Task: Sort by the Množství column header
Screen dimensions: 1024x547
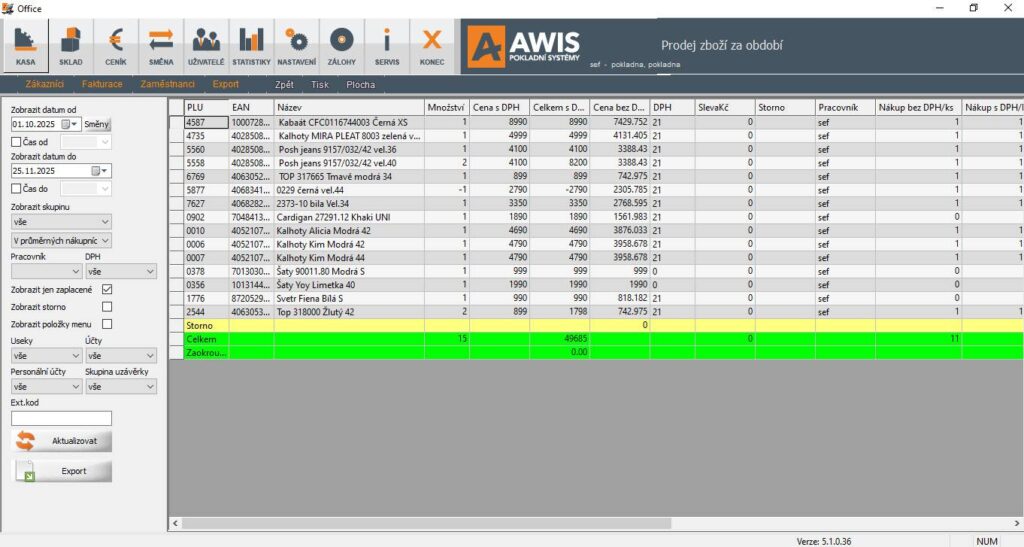Action: (447, 108)
